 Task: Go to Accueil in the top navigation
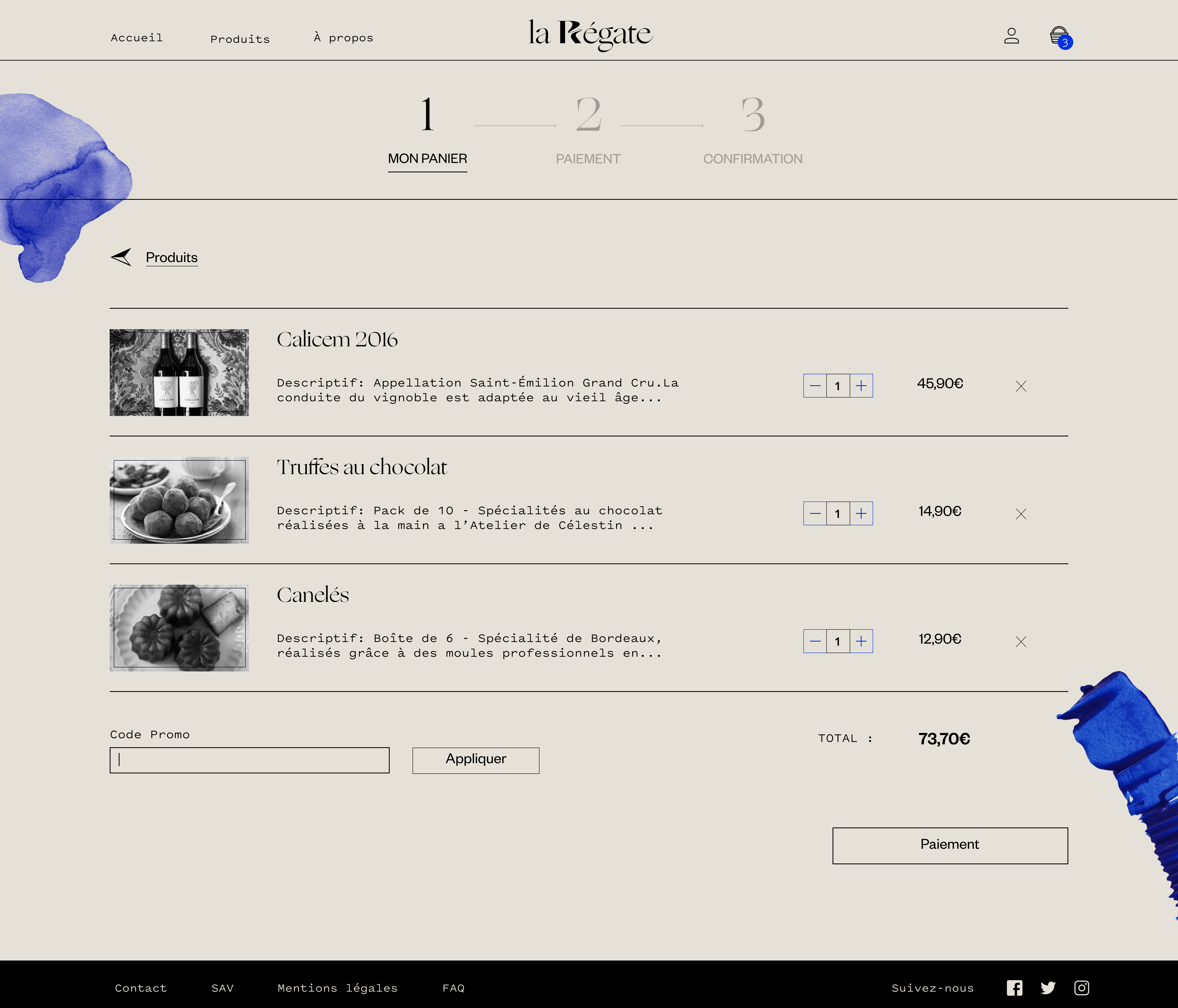point(137,38)
